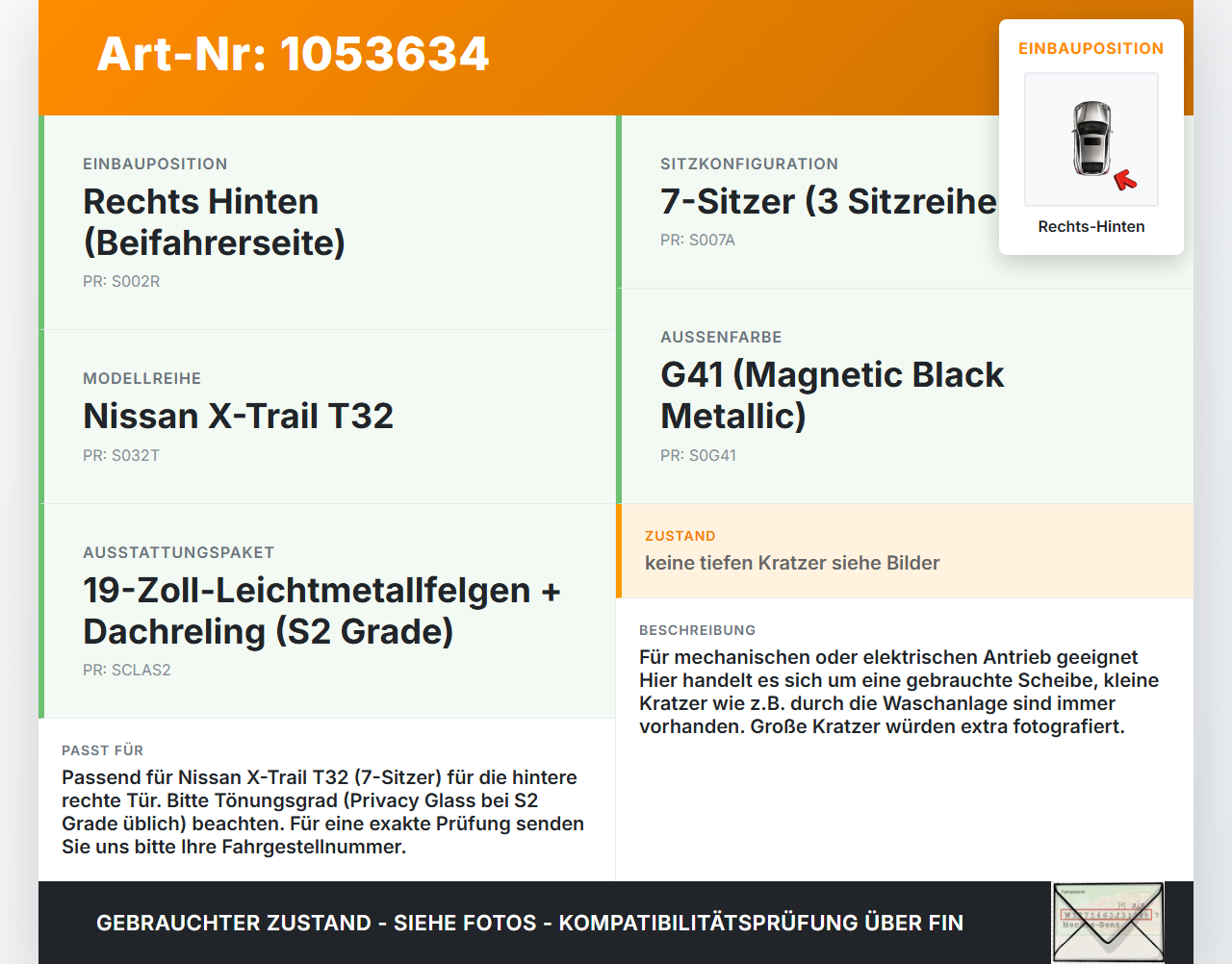1232x964 pixels.
Task: Click 'keine tiefen Kratzer siehe Bilder' text
Action: click(x=792, y=563)
